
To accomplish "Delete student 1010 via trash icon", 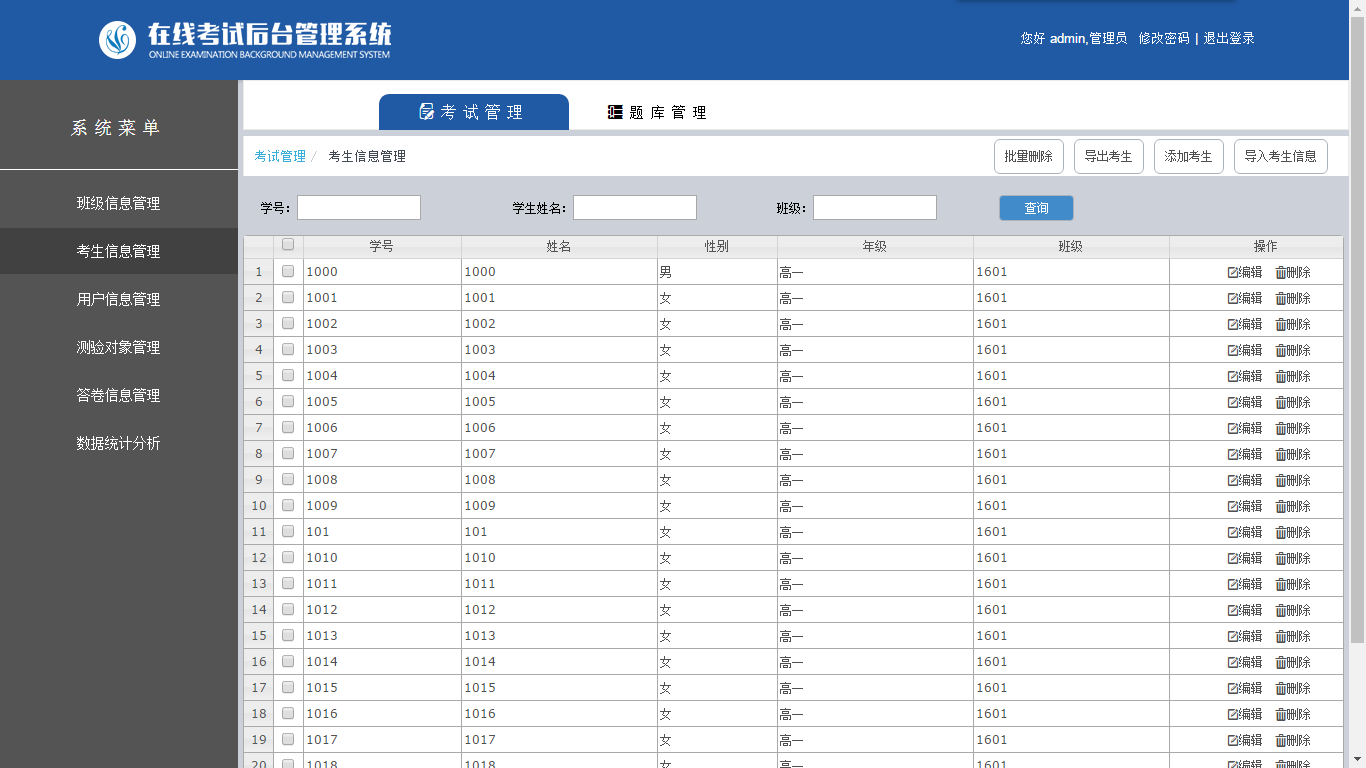I will (1281, 558).
